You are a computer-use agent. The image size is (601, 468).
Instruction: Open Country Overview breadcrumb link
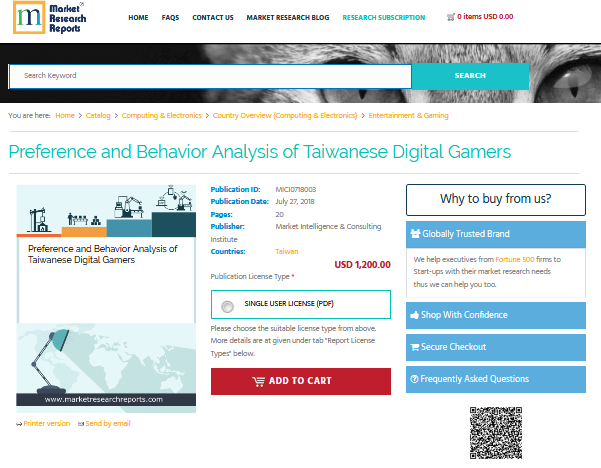click(x=285, y=115)
